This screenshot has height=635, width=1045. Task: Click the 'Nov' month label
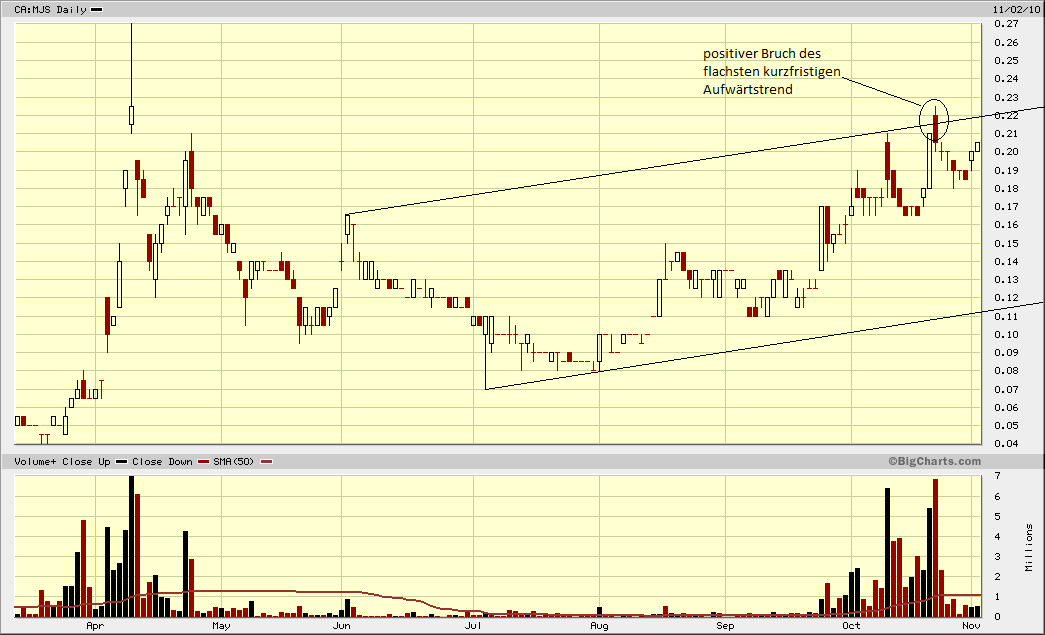pyautogui.click(x=971, y=626)
